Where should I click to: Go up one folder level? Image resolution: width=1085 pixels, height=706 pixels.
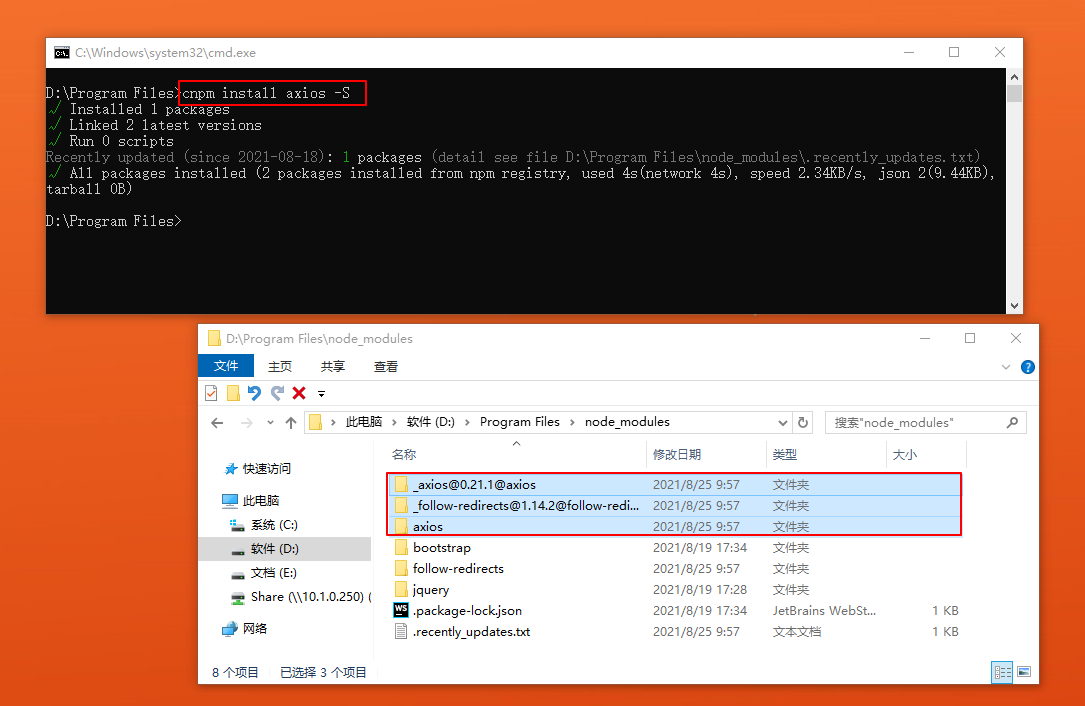[x=291, y=423]
